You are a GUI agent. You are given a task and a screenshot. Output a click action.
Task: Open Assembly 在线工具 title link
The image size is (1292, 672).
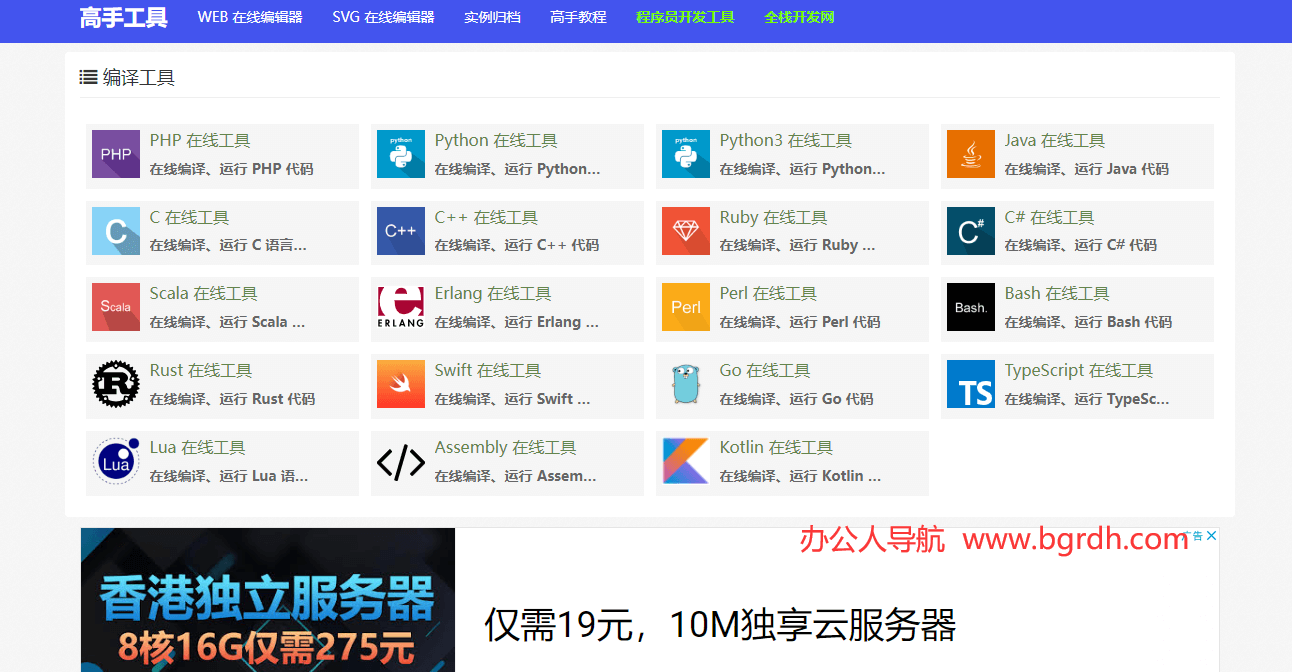tap(506, 448)
